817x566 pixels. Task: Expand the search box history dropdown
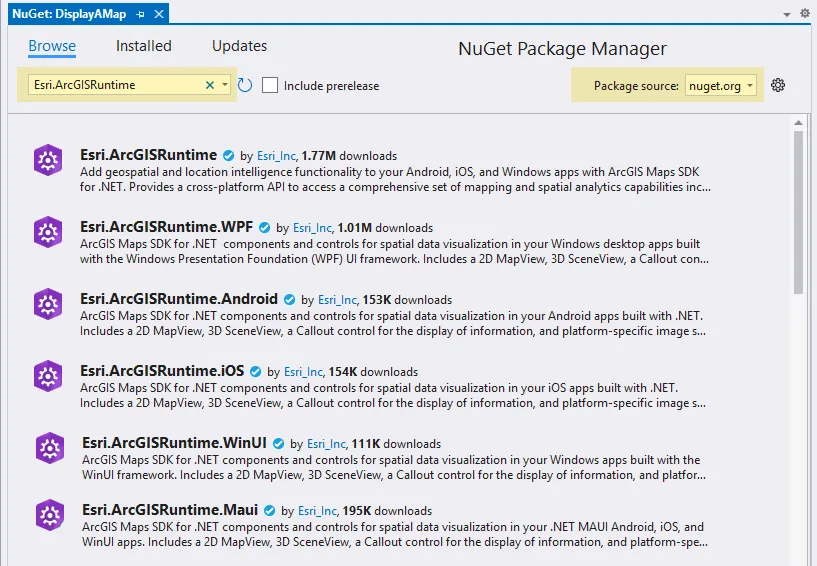pos(225,84)
